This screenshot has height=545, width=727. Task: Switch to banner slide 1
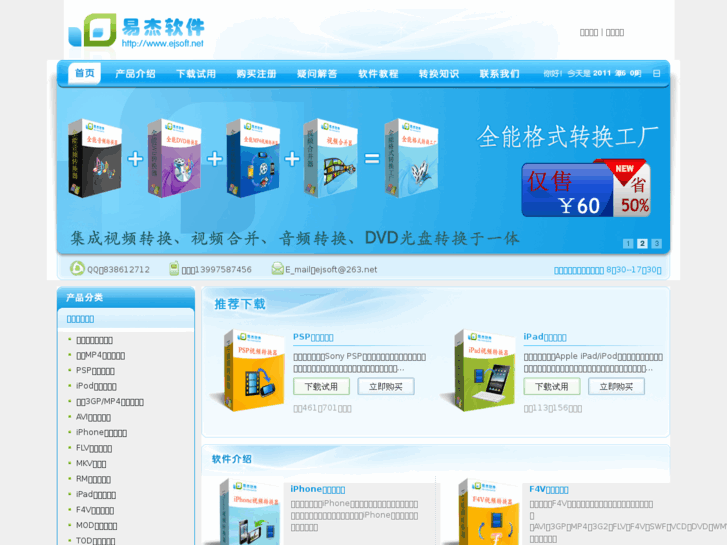628,244
